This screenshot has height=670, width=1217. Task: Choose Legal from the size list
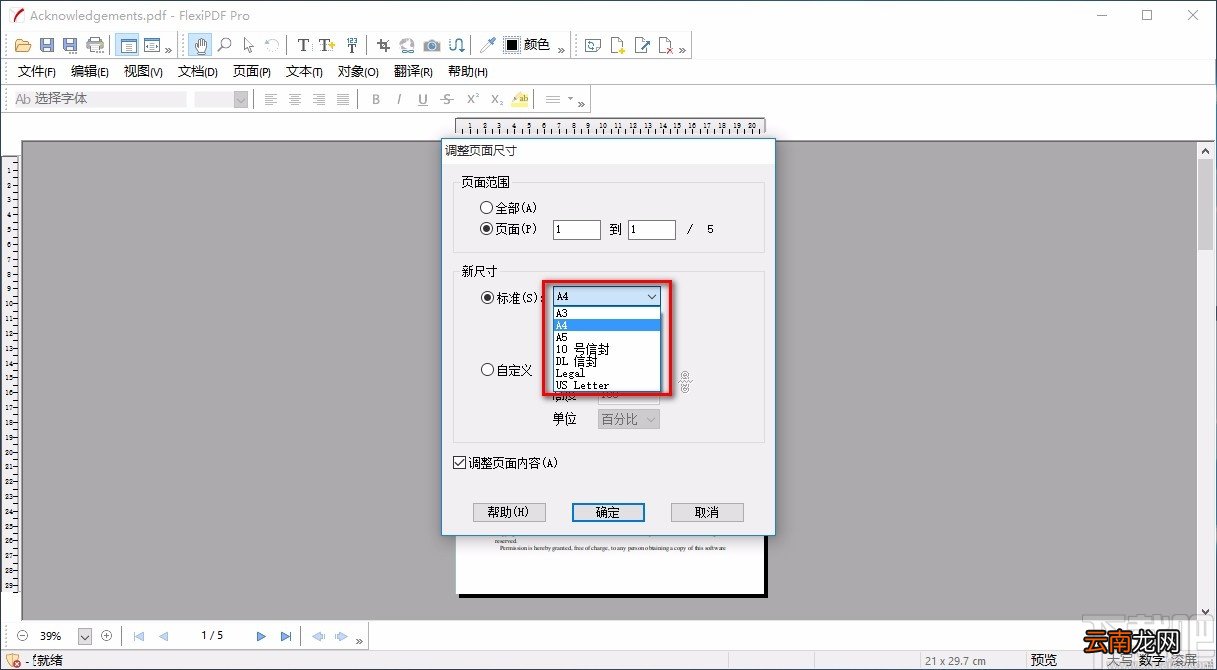tap(607, 373)
